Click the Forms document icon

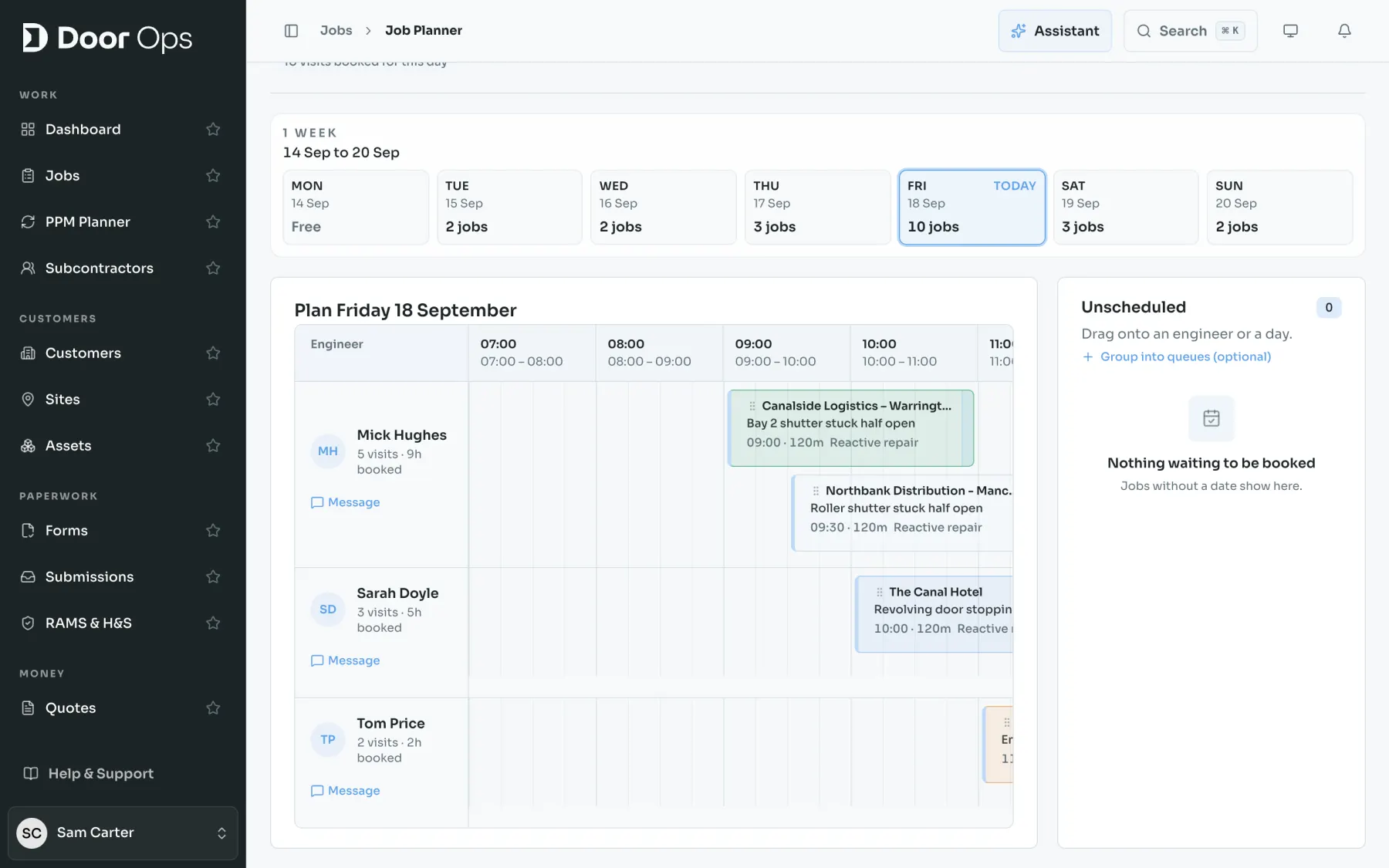point(28,530)
